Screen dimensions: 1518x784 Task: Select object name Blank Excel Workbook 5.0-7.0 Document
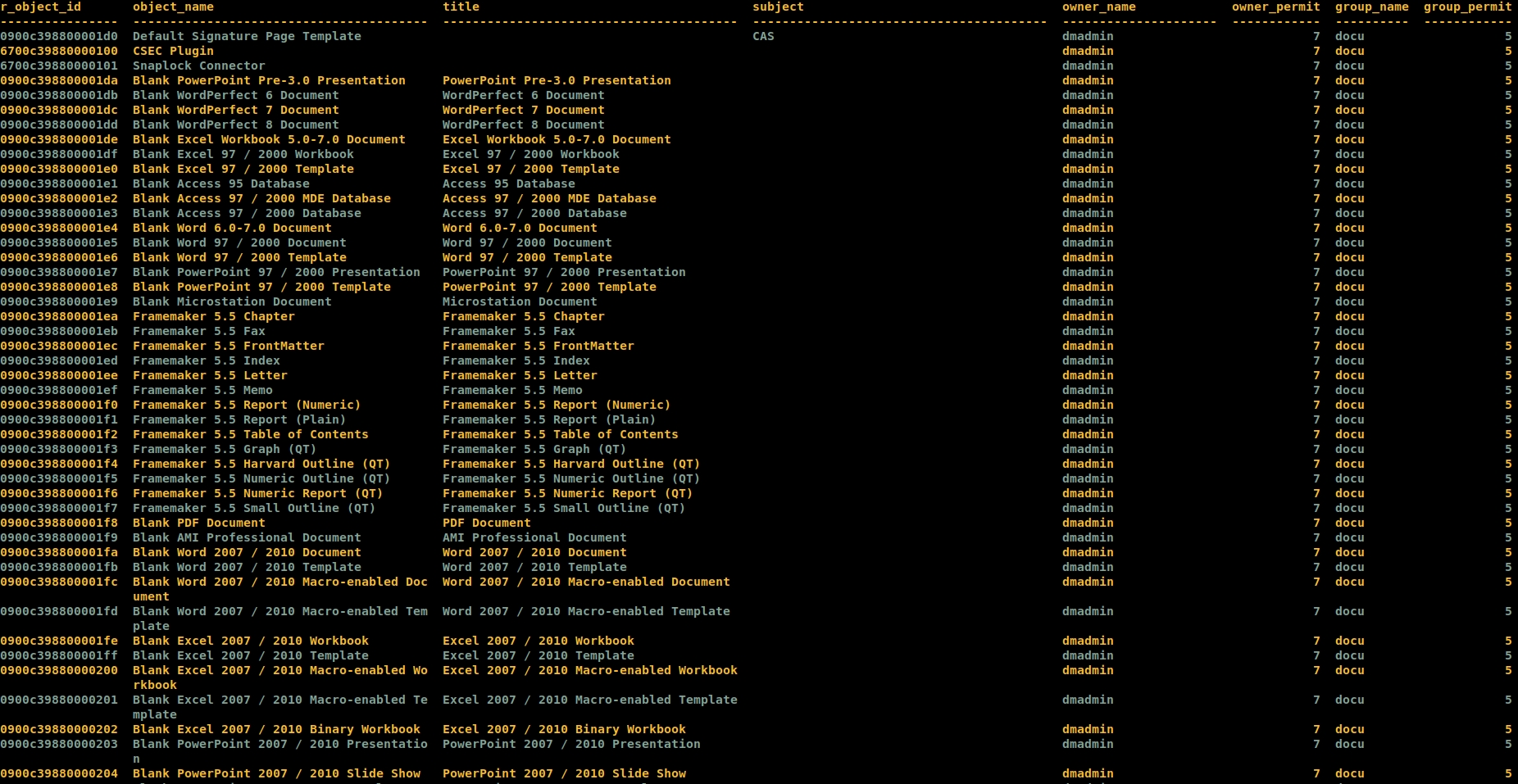(x=269, y=139)
